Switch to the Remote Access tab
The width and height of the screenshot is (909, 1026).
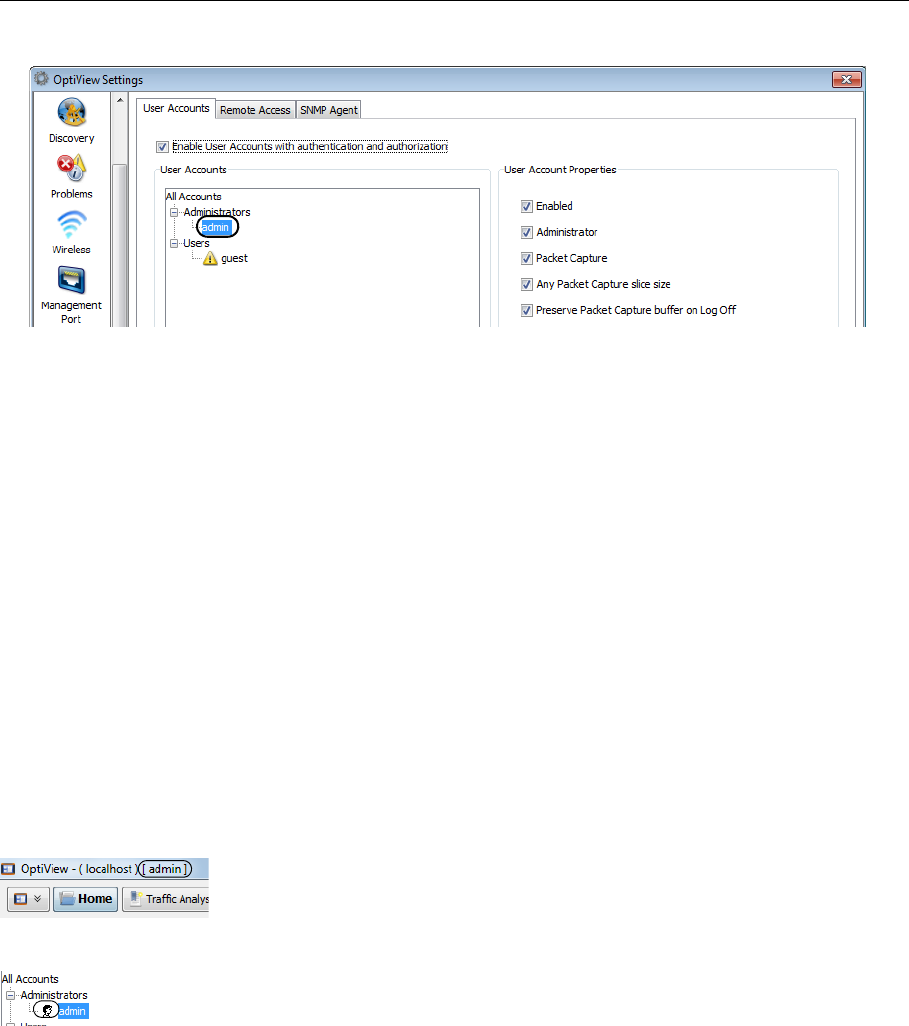click(x=255, y=110)
